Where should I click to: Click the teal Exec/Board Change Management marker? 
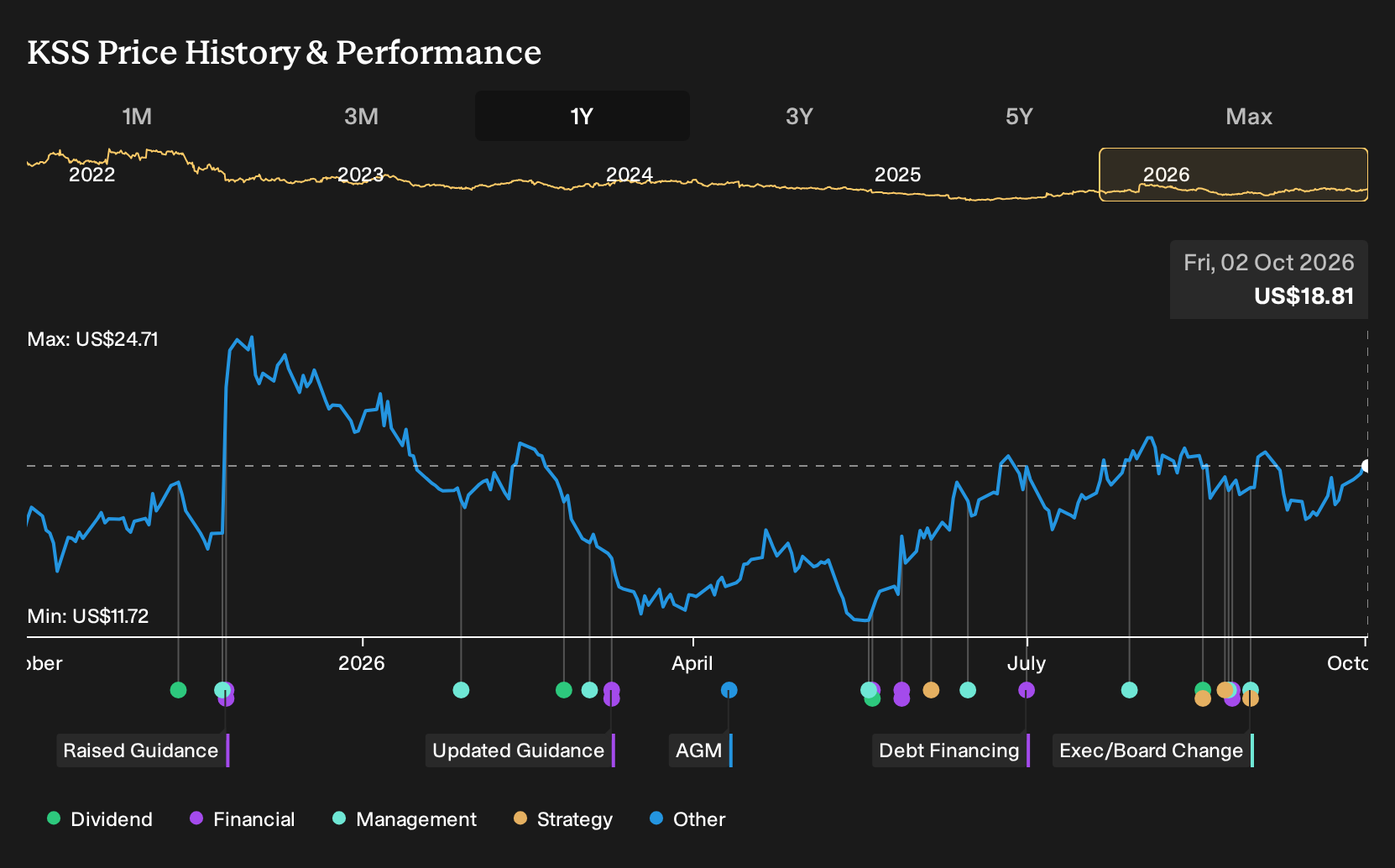(1251, 689)
